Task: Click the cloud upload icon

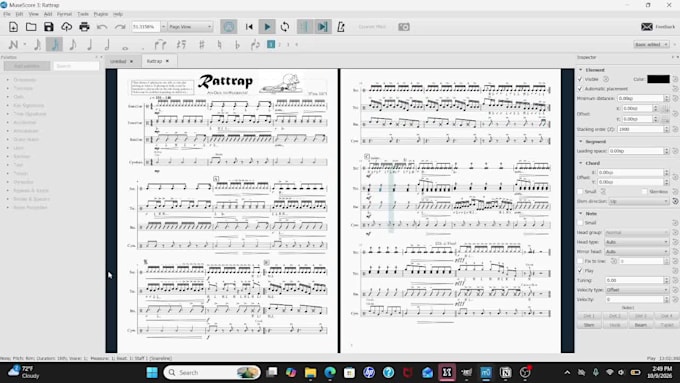Action: [x=66, y=27]
